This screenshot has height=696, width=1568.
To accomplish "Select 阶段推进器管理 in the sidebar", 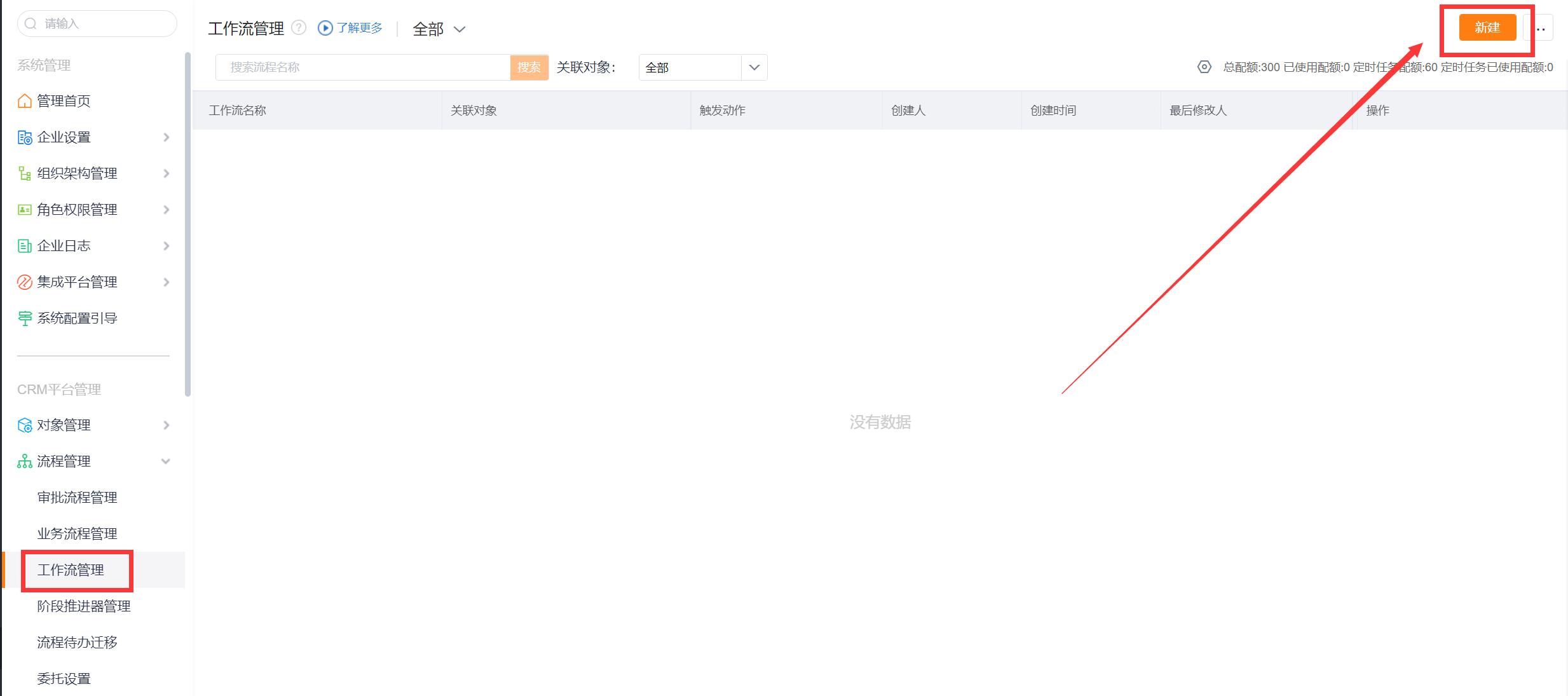I will pos(83,606).
